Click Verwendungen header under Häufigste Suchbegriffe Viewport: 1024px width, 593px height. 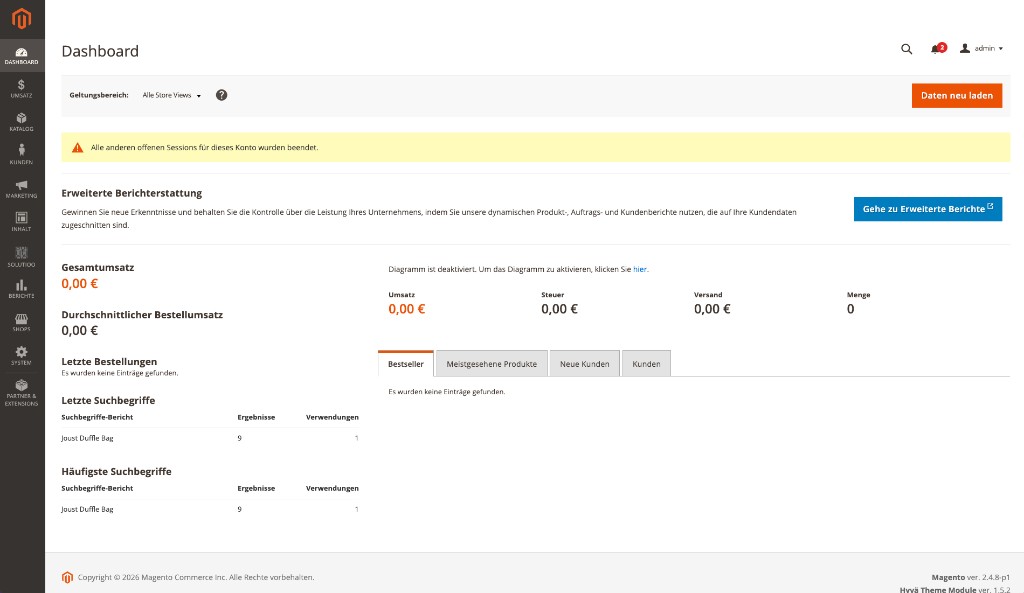click(x=332, y=489)
